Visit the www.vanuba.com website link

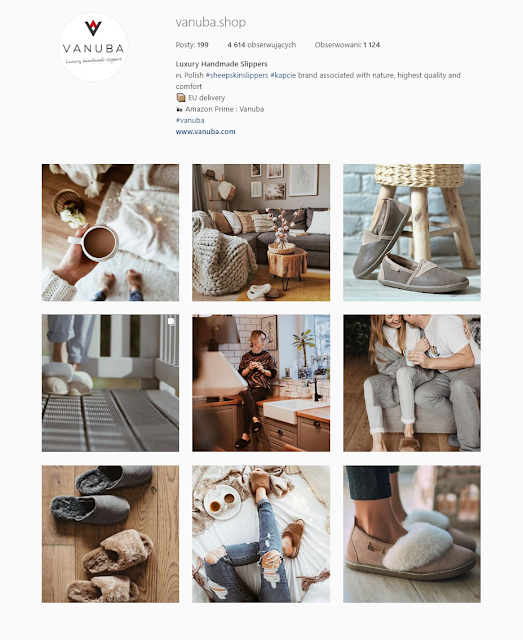click(205, 131)
